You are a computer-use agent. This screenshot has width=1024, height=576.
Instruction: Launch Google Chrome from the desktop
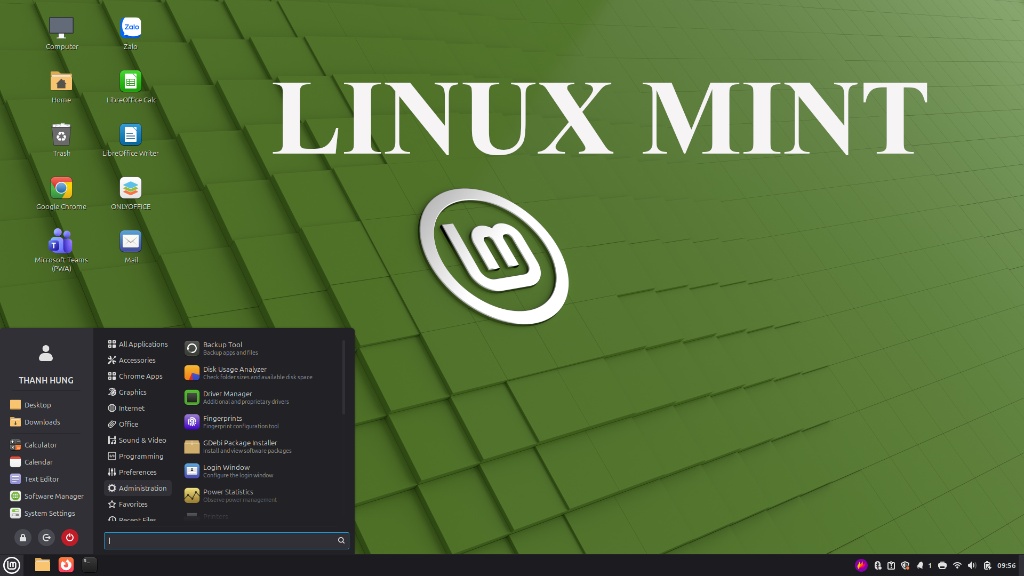61,193
